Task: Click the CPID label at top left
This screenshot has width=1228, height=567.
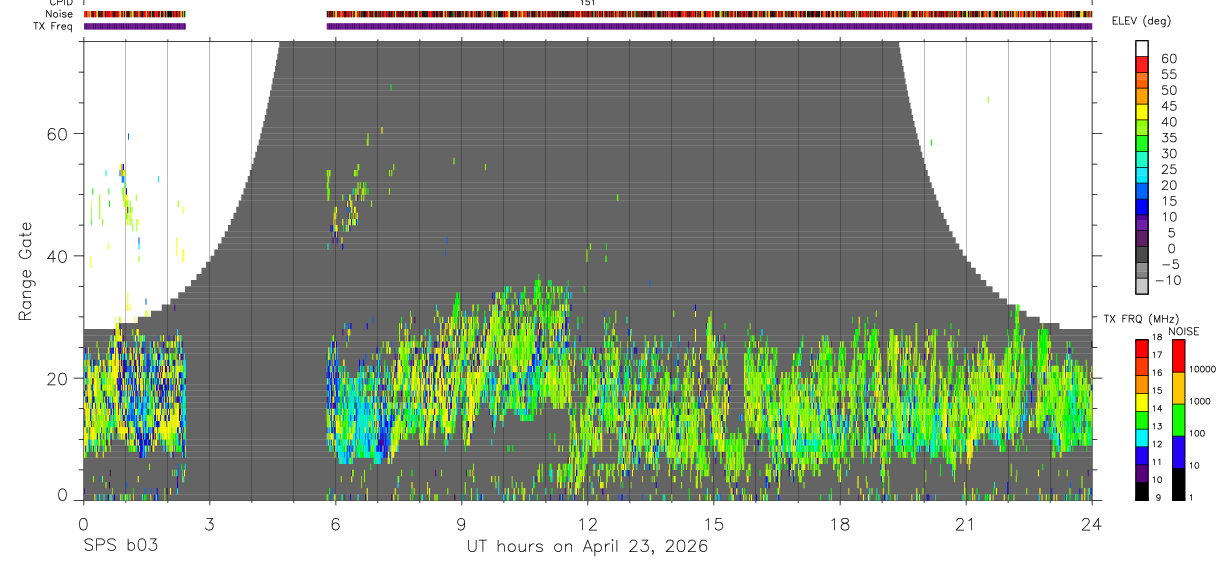Action: click(x=61, y=3)
